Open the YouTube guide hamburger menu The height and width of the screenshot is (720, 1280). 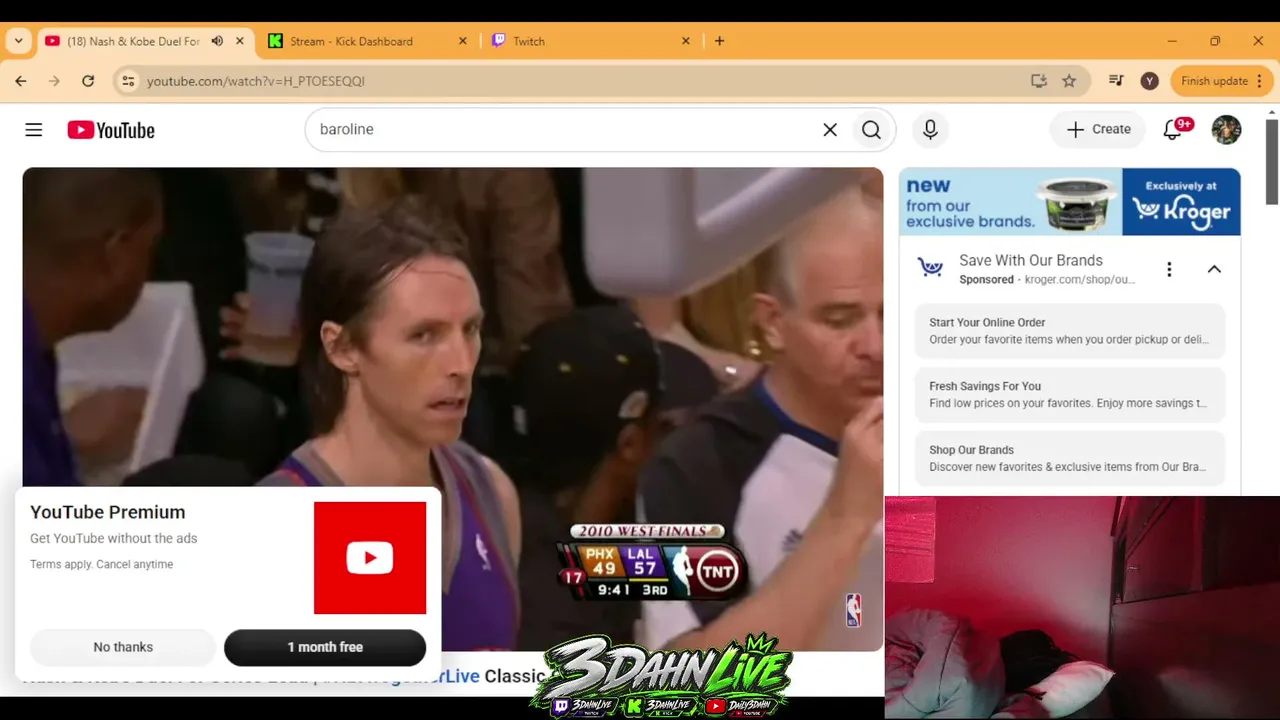(34, 130)
